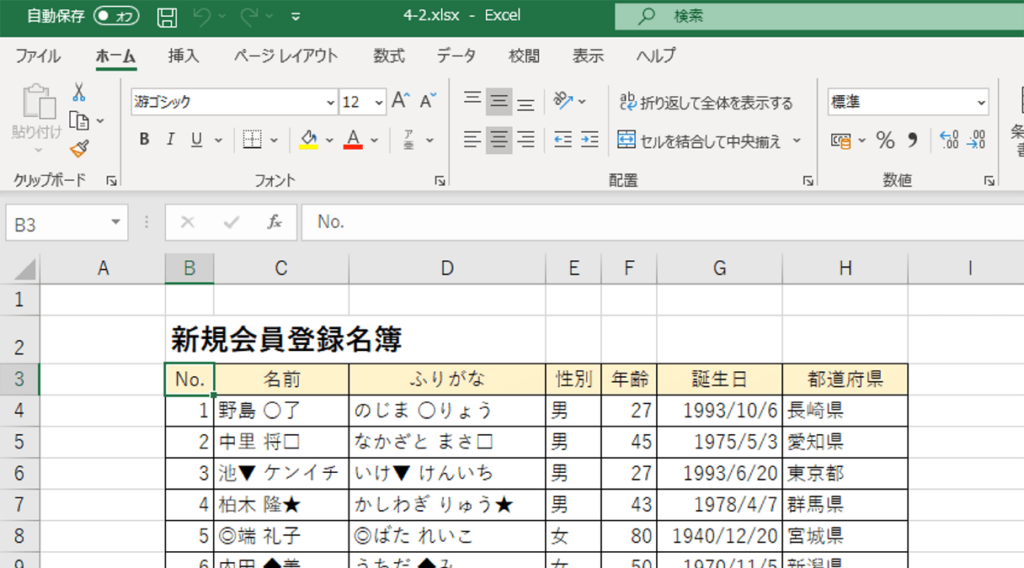
Task: Toggle Middle Align button
Action: click(x=499, y=101)
